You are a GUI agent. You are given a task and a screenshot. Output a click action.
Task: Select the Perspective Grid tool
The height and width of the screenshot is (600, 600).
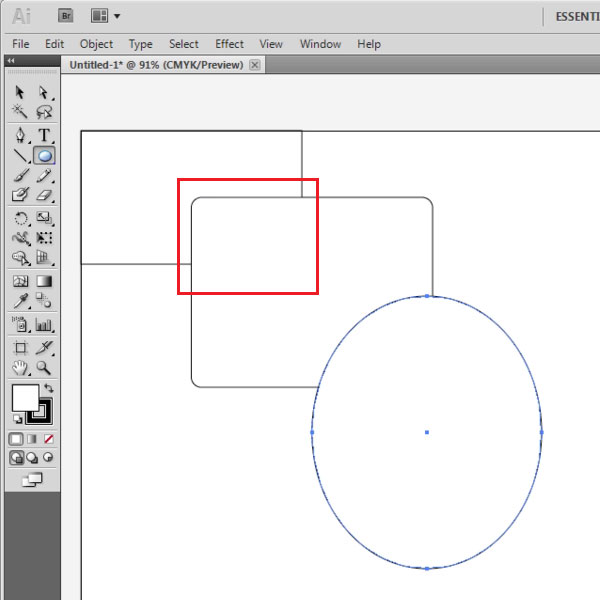pyautogui.click(x=44, y=258)
